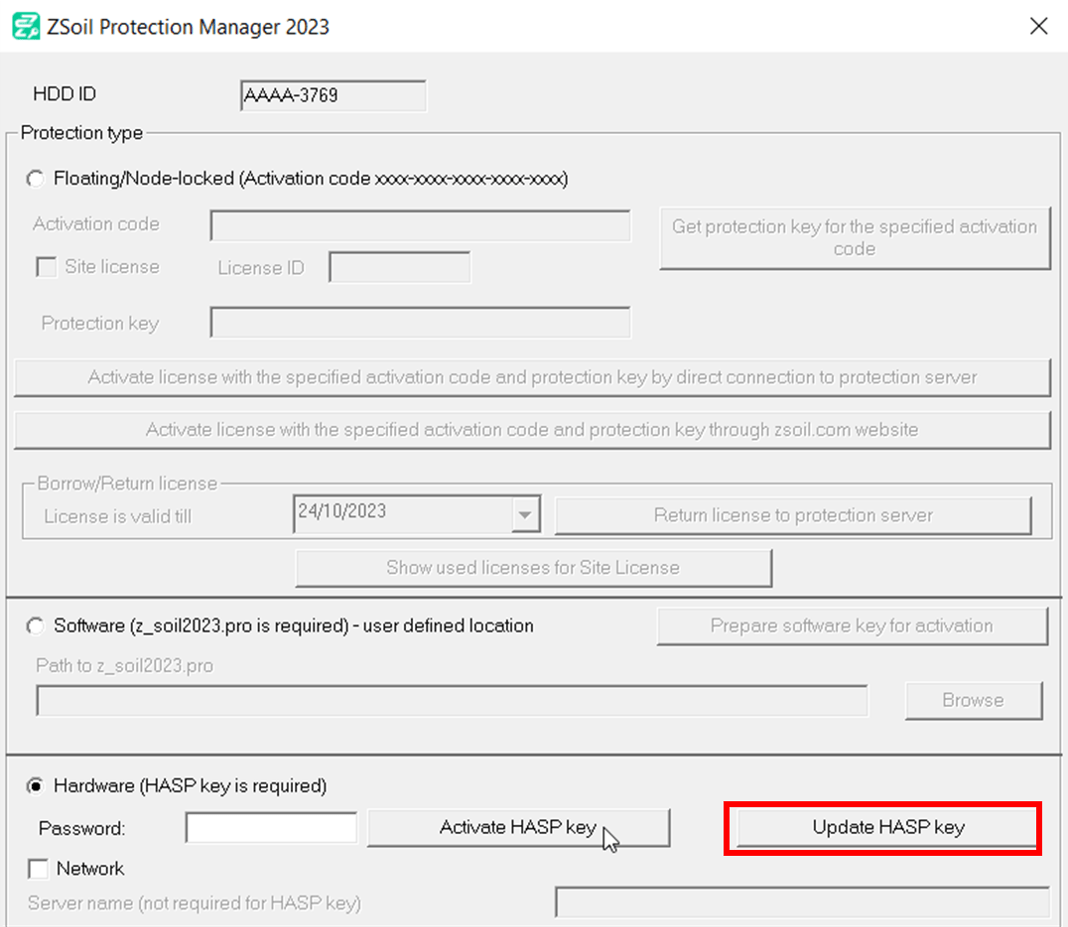The height and width of the screenshot is (927, 1068).
Task: Click Return license to protection server
Action: [794, 514]
